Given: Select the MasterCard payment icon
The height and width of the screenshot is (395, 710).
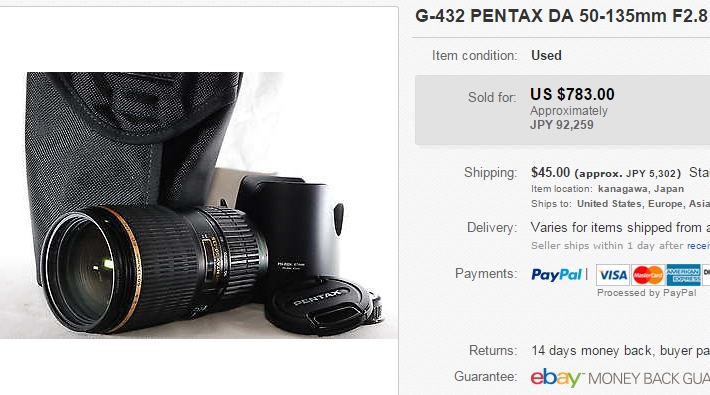Looking at the screenshot, I should 648,275.
